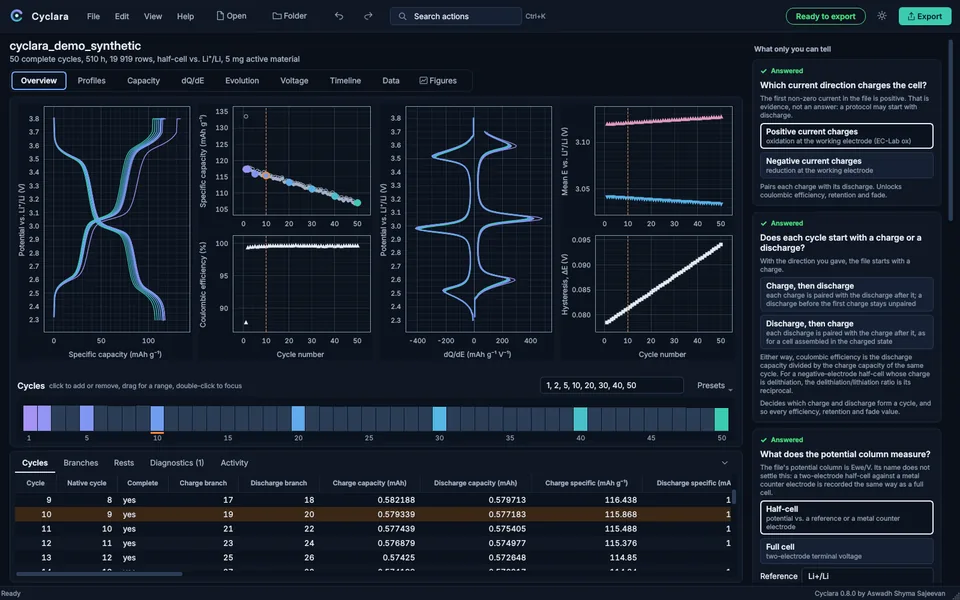Click the Native cycle column header
Image resolution: width=960 pixels, height=600 pixels.
tap(86, 483)
